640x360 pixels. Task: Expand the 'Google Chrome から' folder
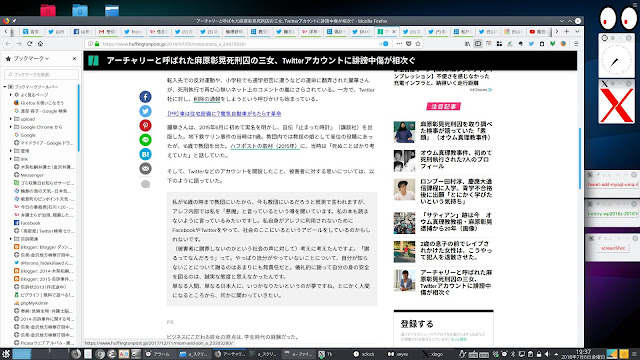[11, 127]
